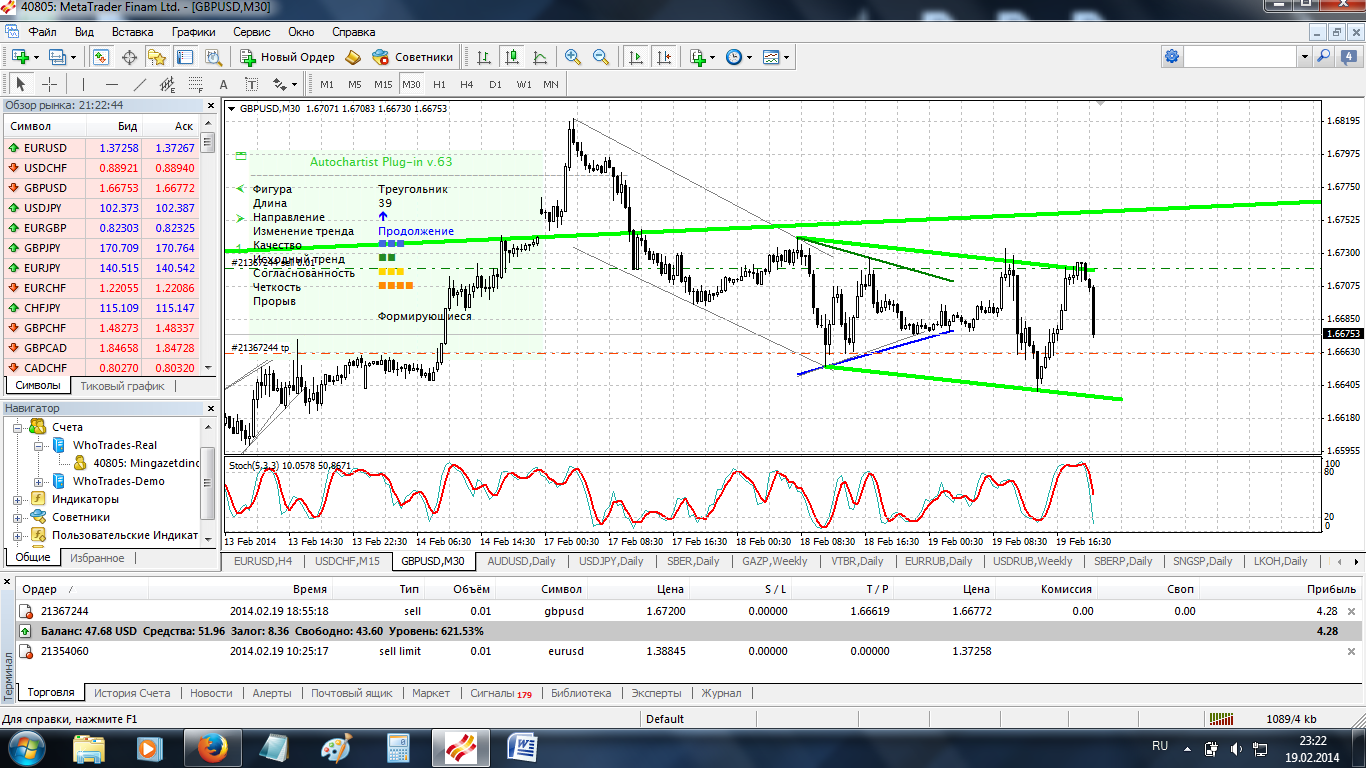The width and height of the screenshot is (1366, 768).
Task: Open Microsoft Word from the taskbar
Action: point(521,747)
